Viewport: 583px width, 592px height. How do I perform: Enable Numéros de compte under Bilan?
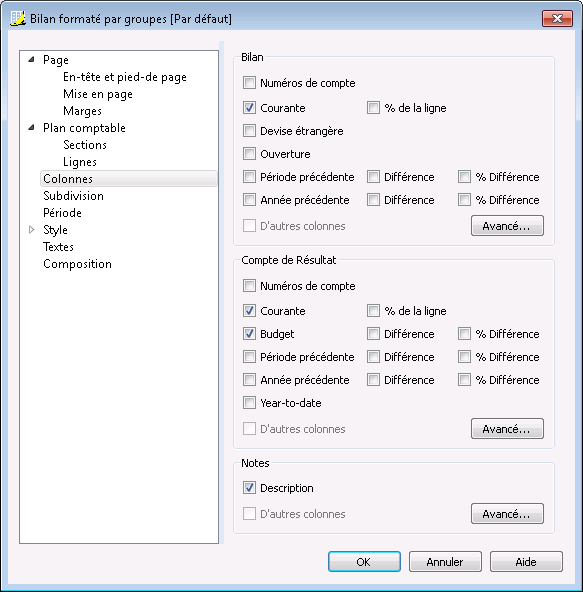pyautogui.click(x=249, y=83)
